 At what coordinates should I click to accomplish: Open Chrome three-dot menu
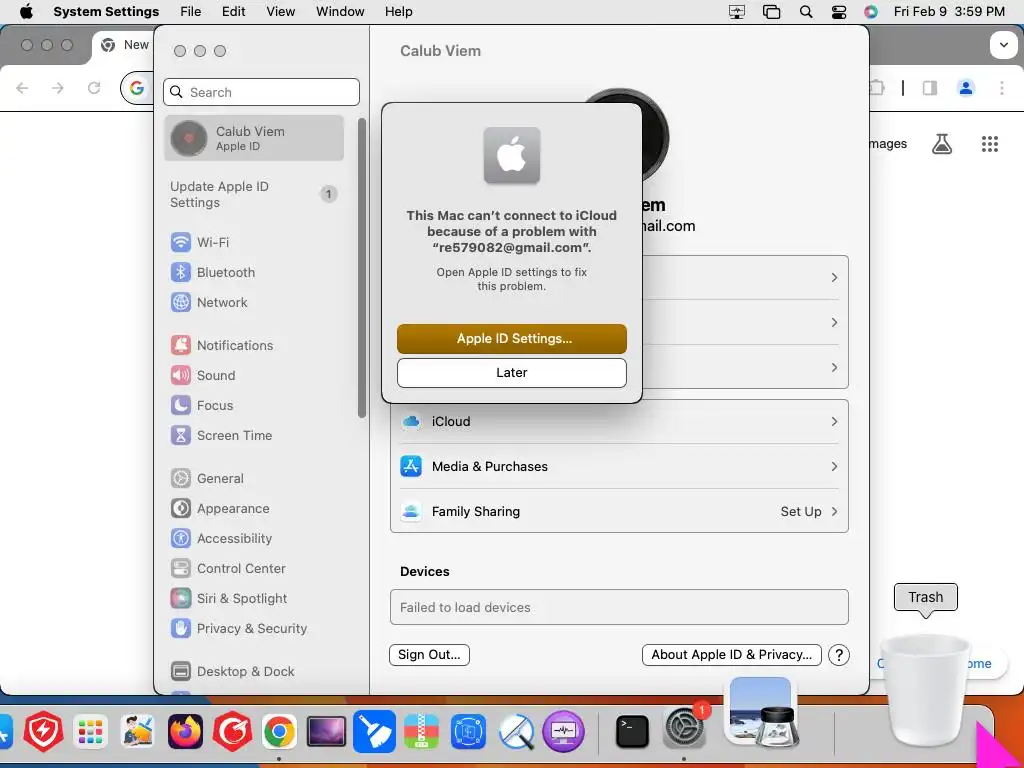(1002, 88)
